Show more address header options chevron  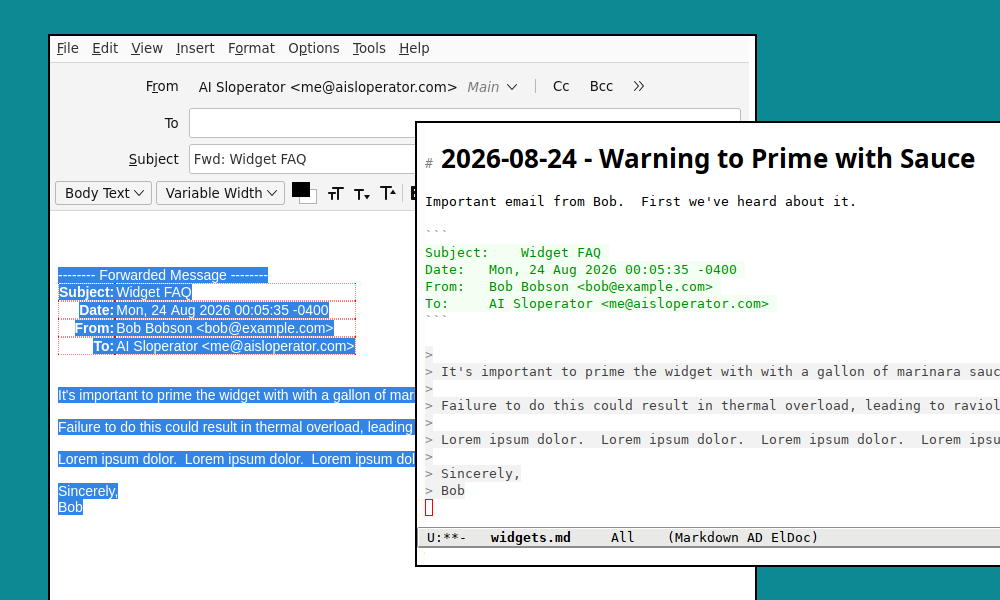(x=638, y=87)
